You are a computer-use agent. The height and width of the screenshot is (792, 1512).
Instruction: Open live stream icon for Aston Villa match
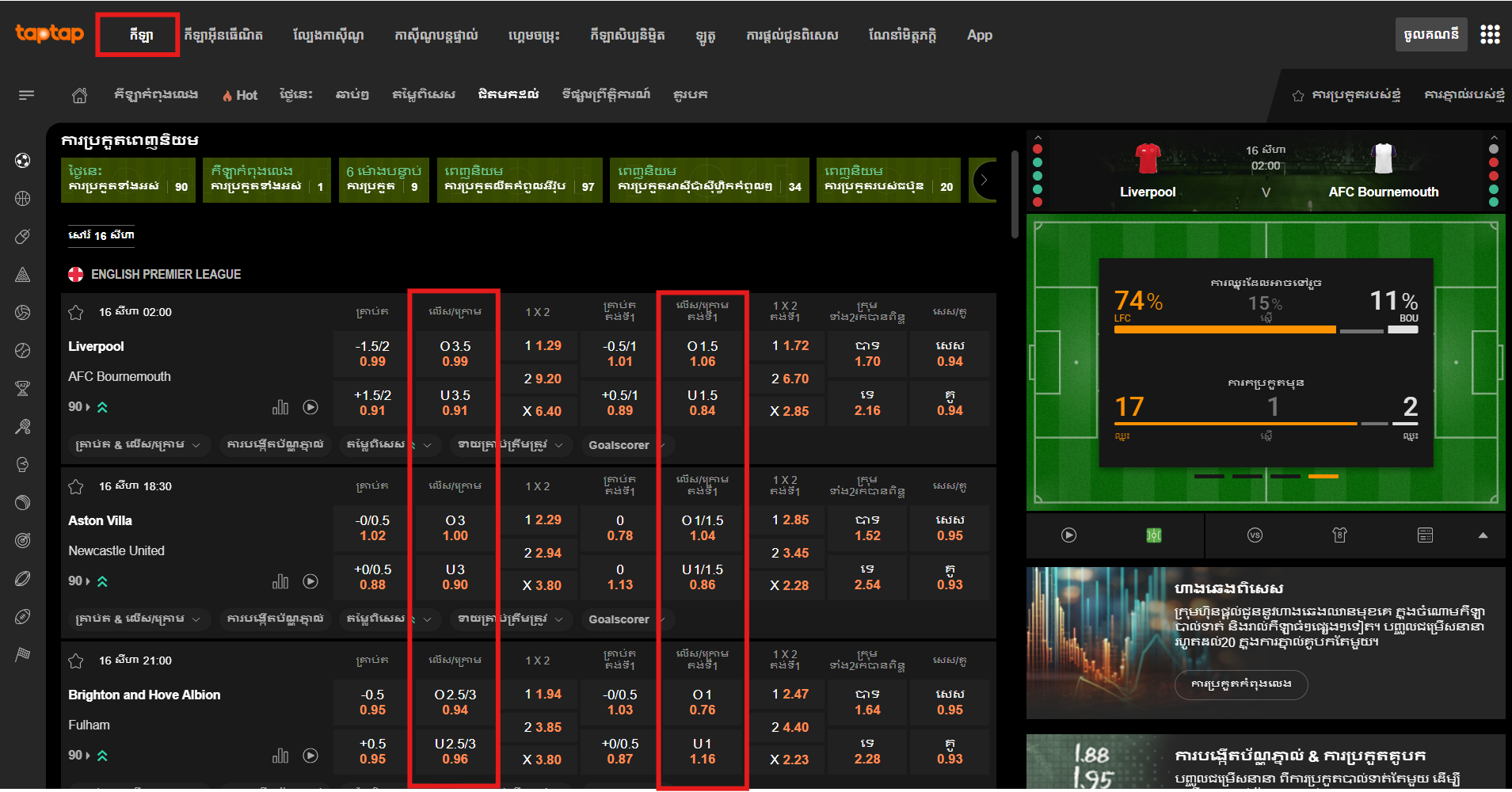310,581
